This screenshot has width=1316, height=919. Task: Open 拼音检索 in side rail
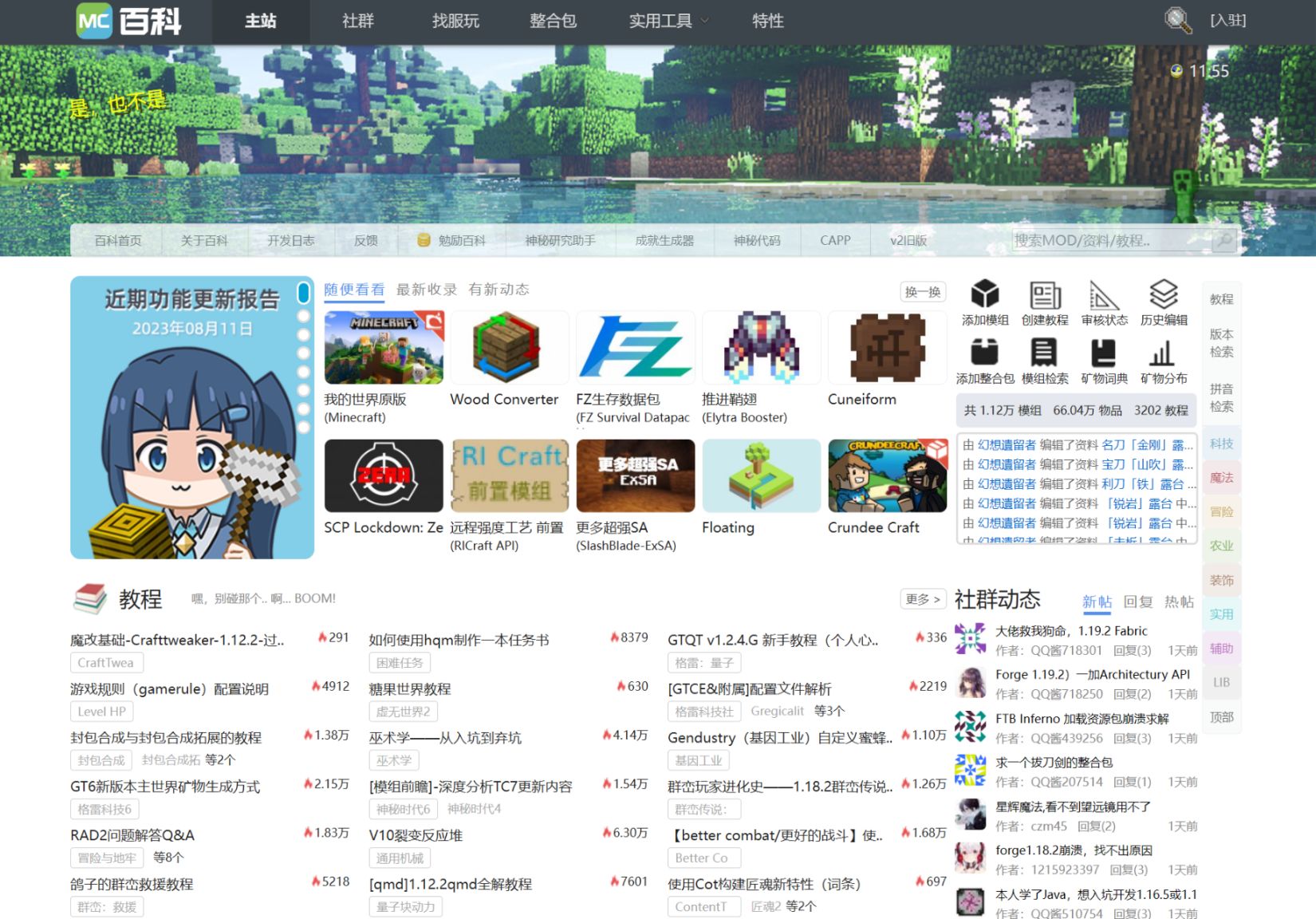[x=1221, y=397]
